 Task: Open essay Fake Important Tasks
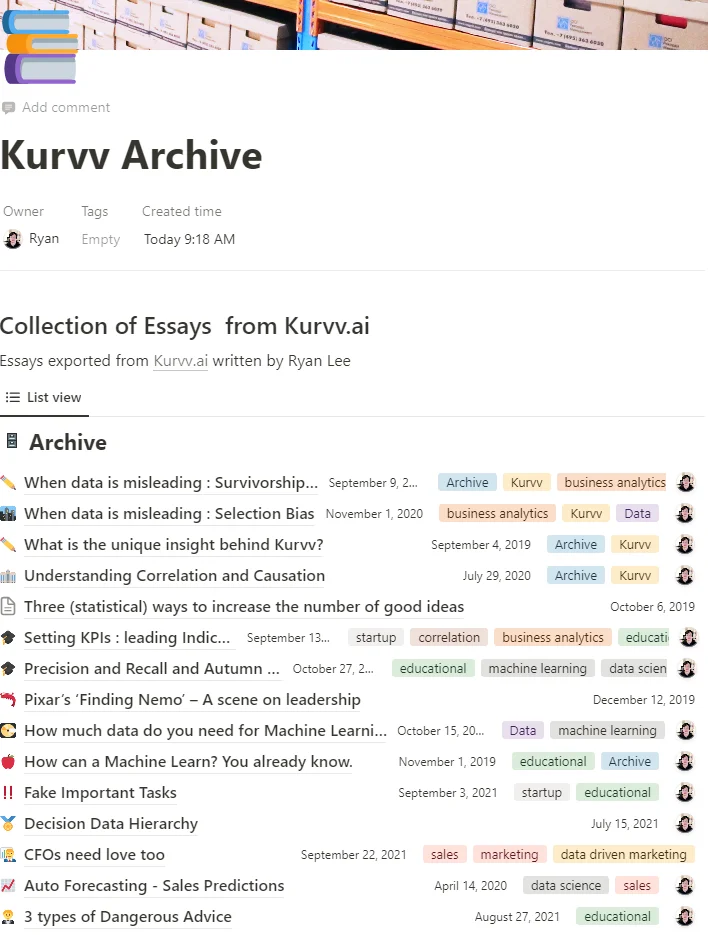coord(100,793)
